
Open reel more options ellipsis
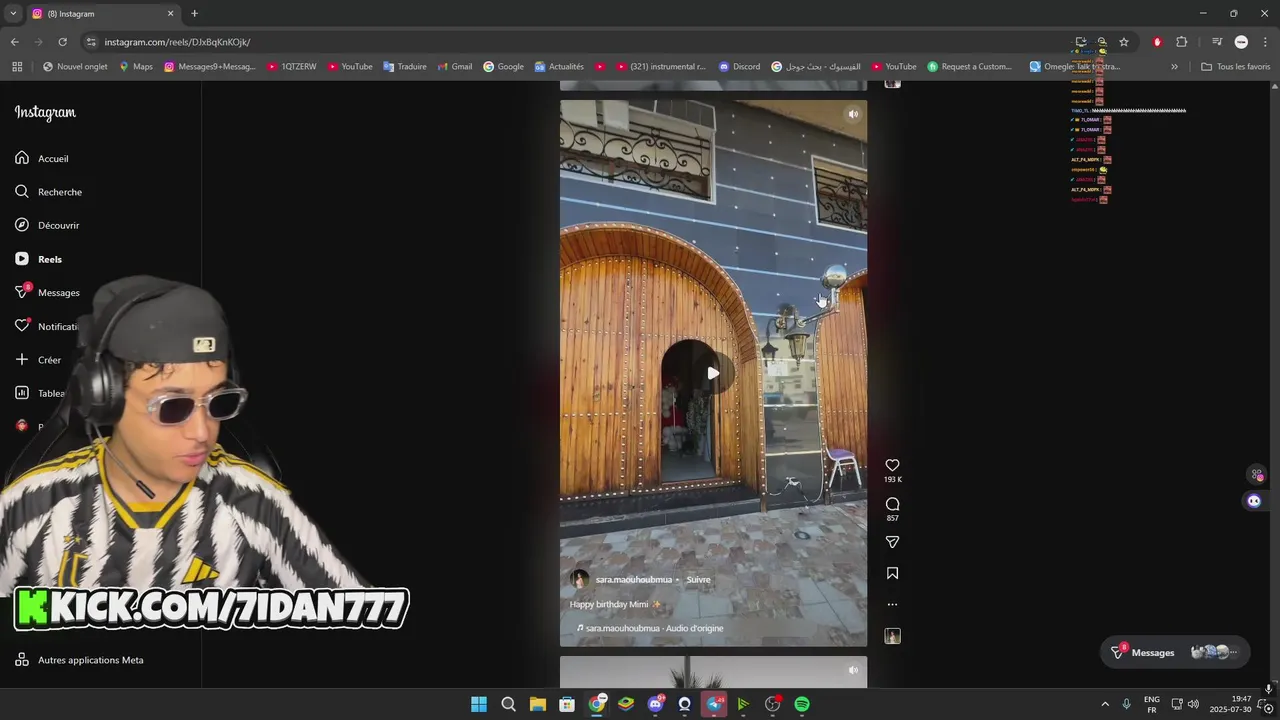[x=892, y=604]
